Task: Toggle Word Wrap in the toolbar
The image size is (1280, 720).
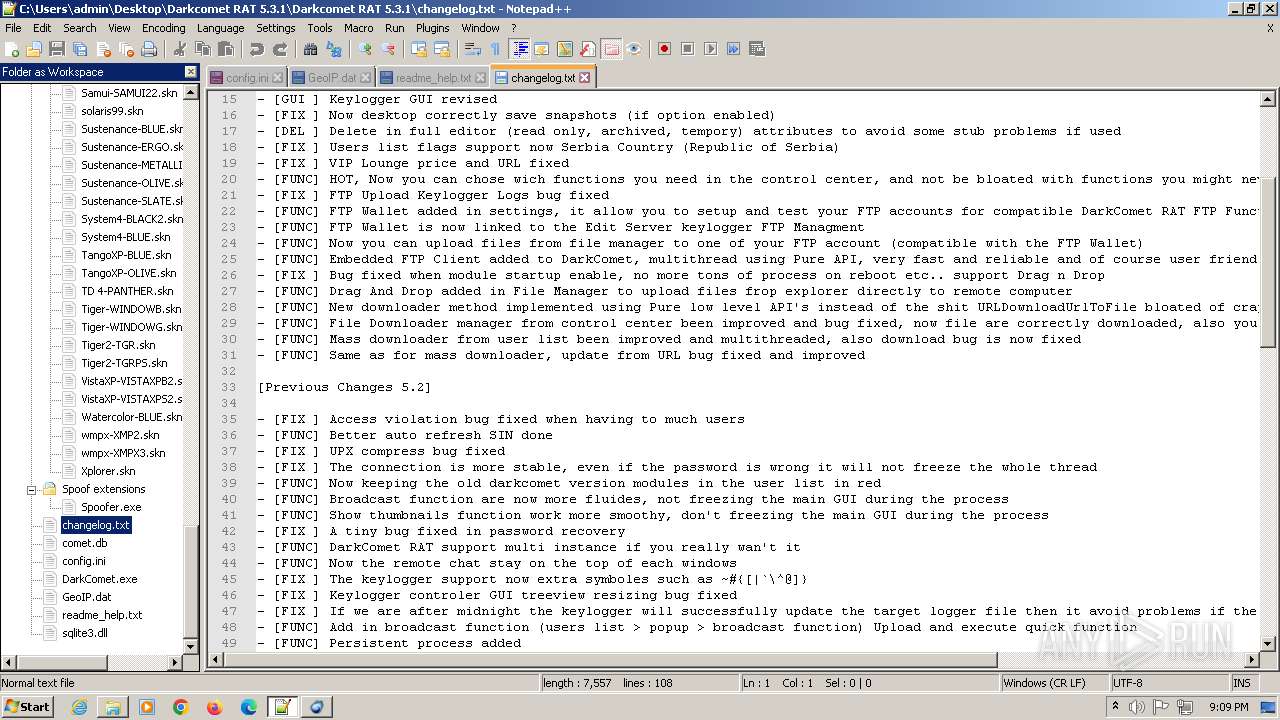Action: point(473,49)
